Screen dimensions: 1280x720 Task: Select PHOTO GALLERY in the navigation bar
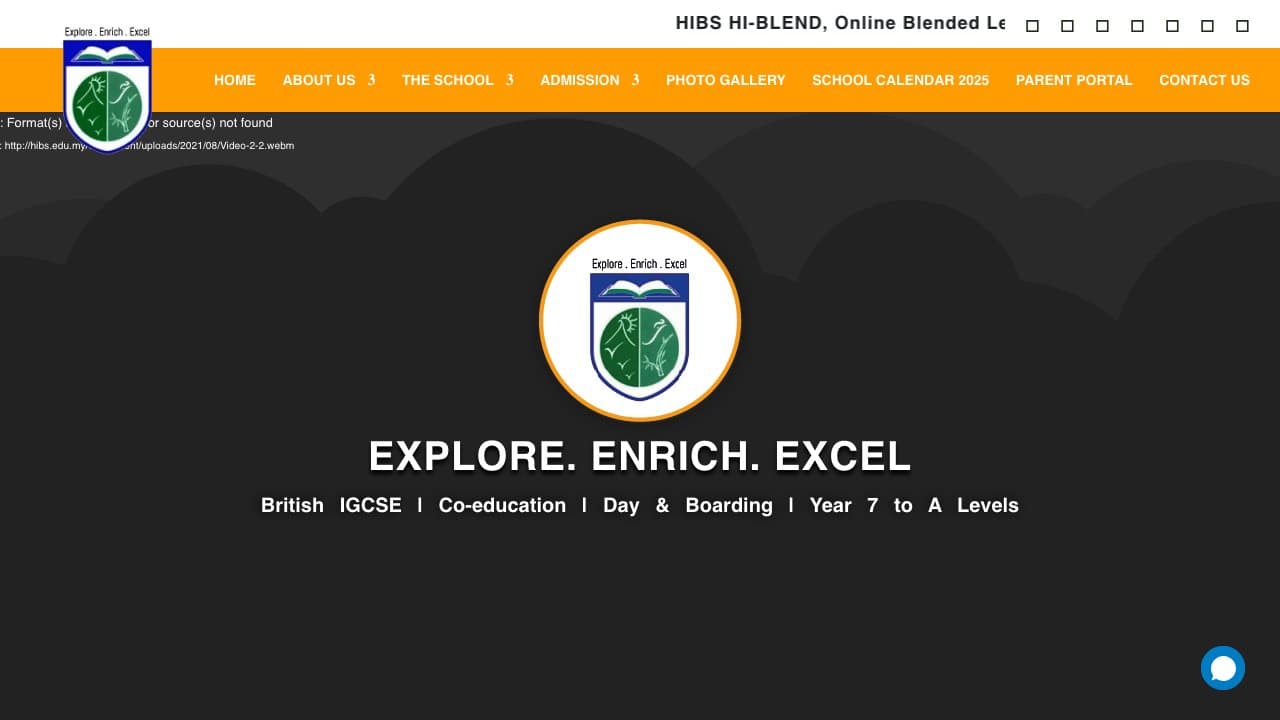(726, 80)
